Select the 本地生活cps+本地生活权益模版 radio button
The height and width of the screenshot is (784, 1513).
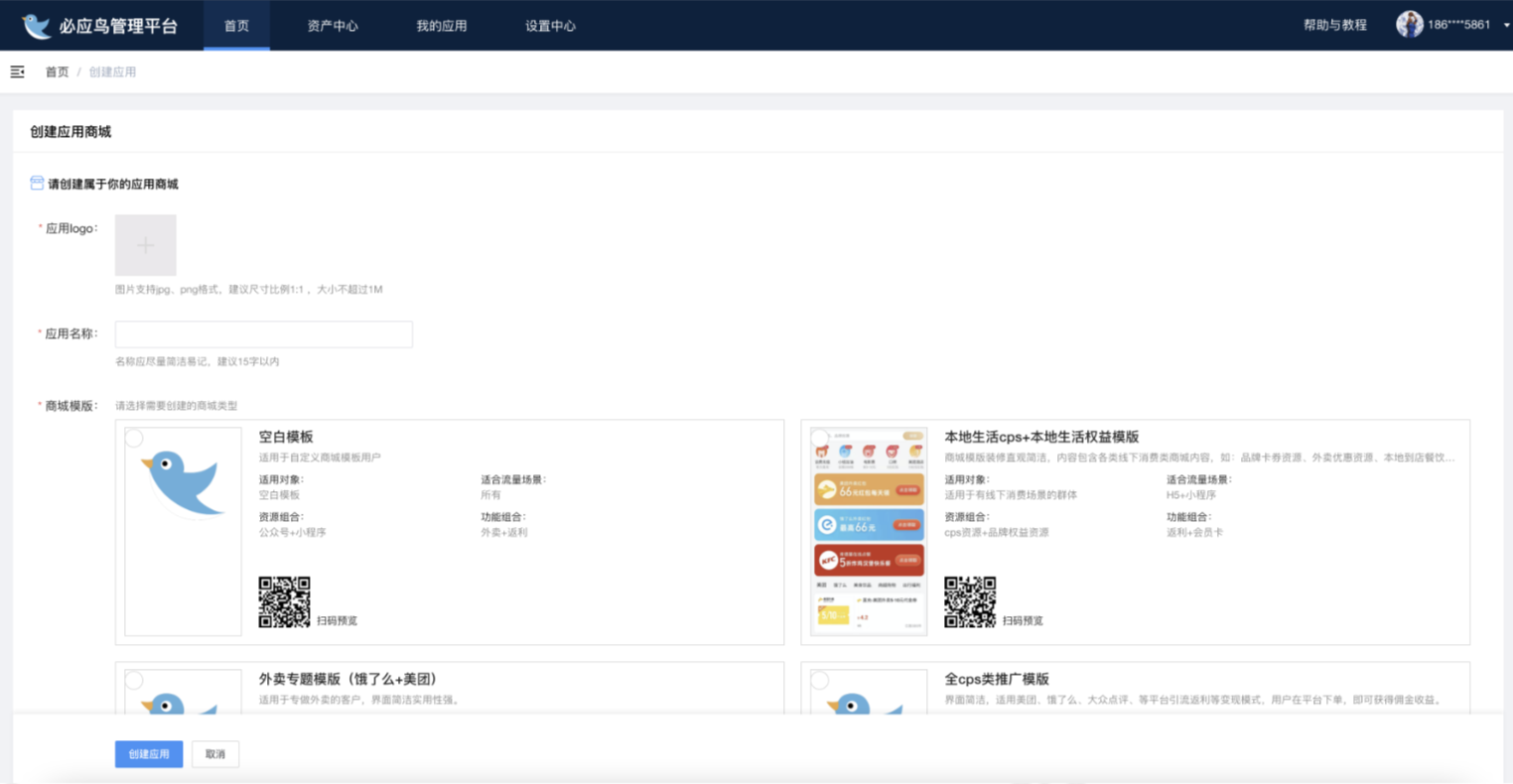819,438
